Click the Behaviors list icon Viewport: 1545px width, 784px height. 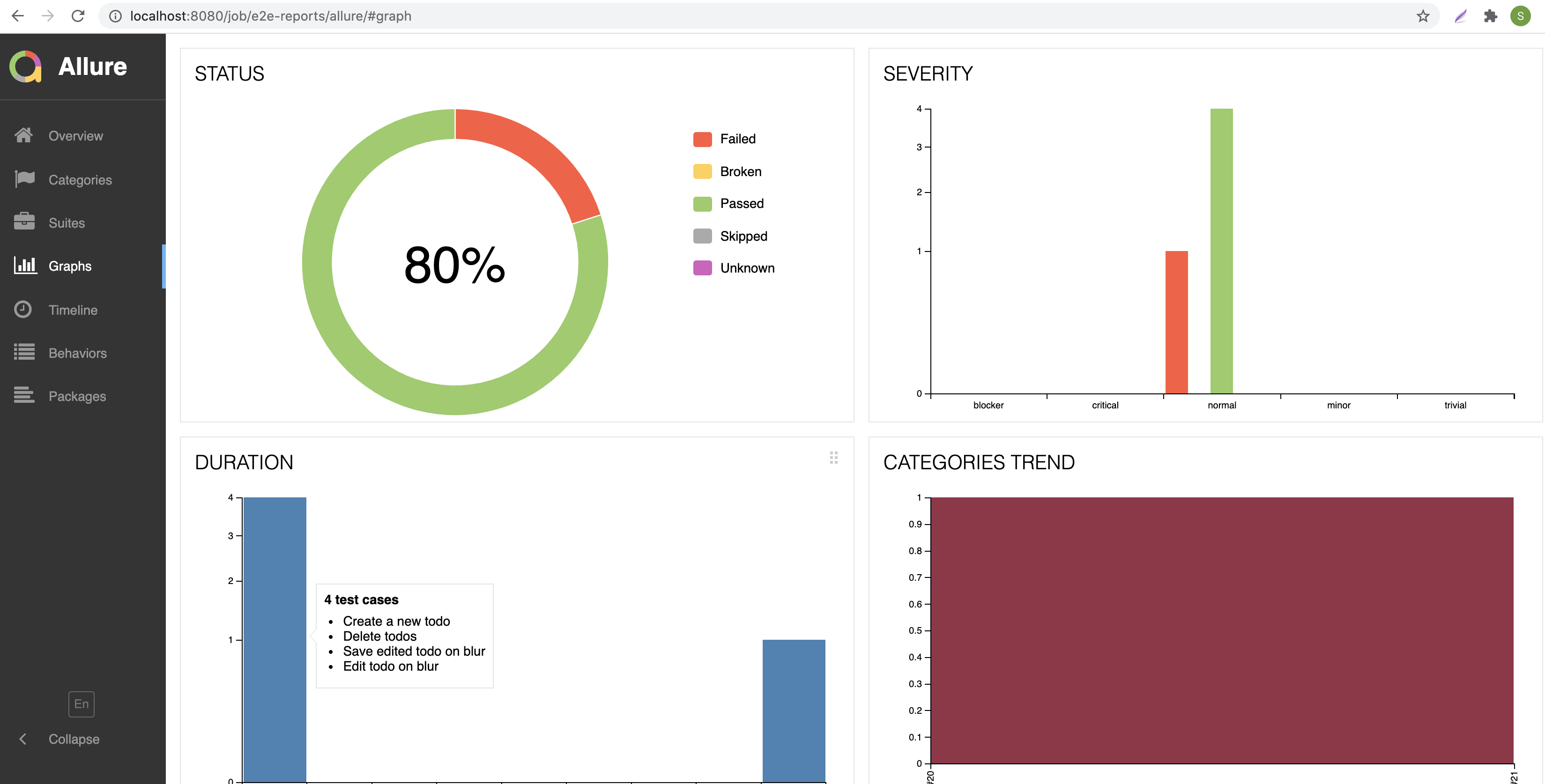24,353
